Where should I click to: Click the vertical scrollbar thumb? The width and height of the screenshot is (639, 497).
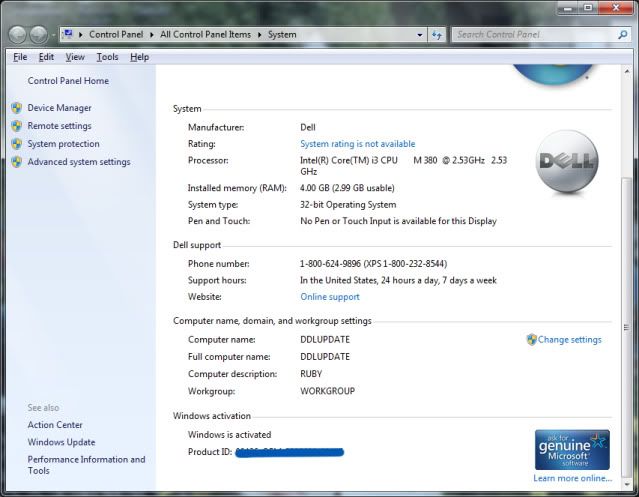[627, 327]
